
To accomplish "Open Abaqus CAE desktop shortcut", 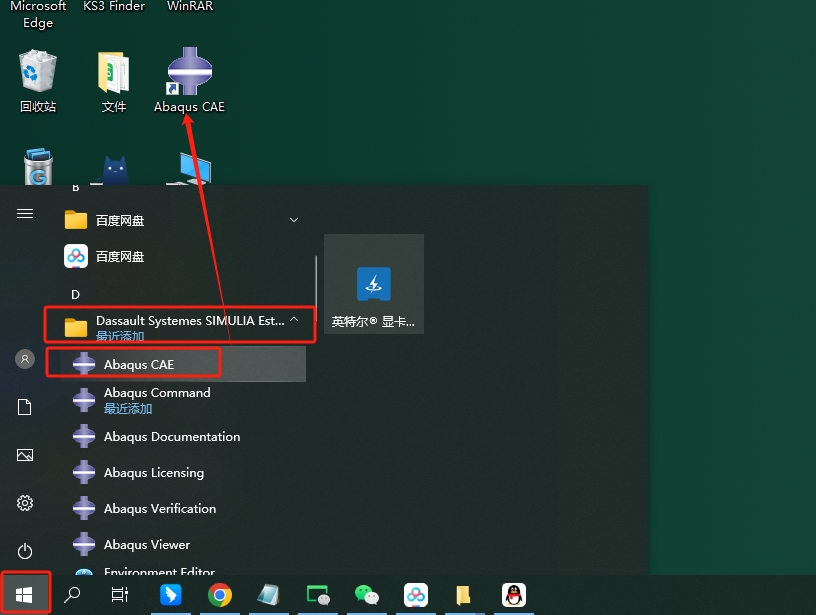I will 188,78.
